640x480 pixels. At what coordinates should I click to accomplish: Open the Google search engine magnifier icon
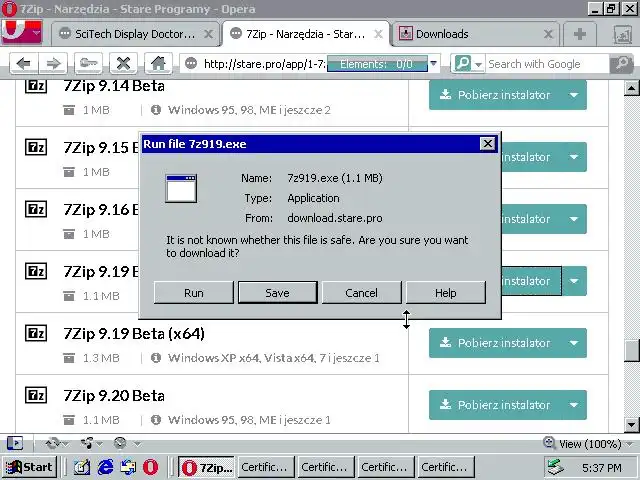[463, 64]
